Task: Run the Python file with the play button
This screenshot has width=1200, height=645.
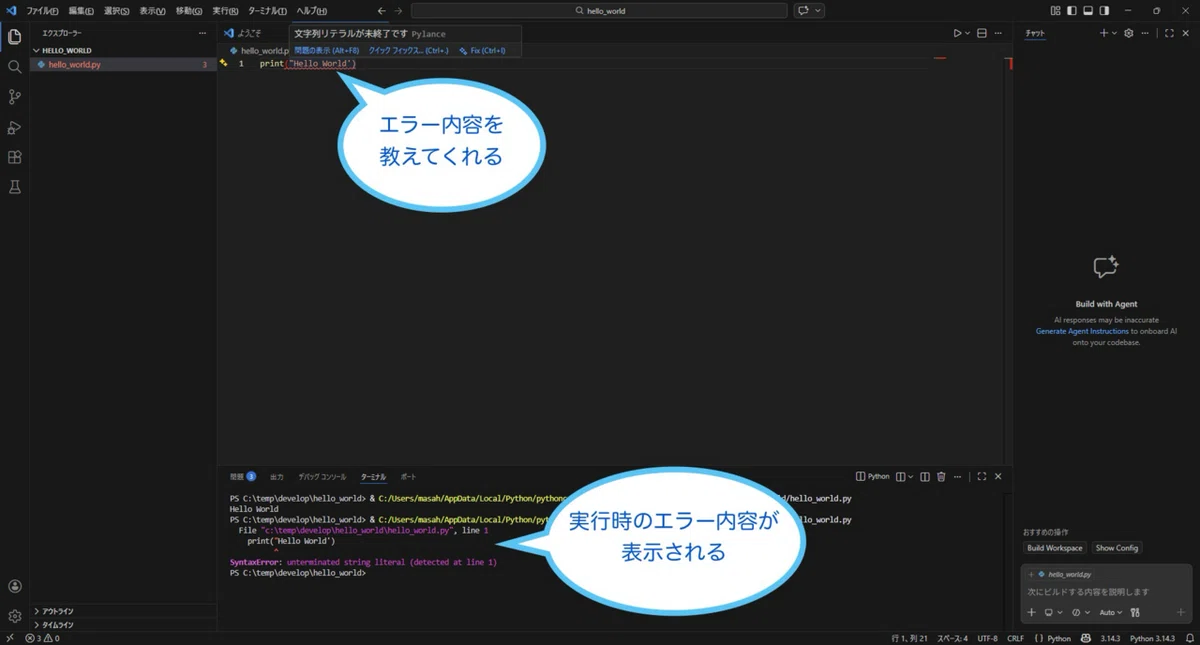Action: point(957,33)
